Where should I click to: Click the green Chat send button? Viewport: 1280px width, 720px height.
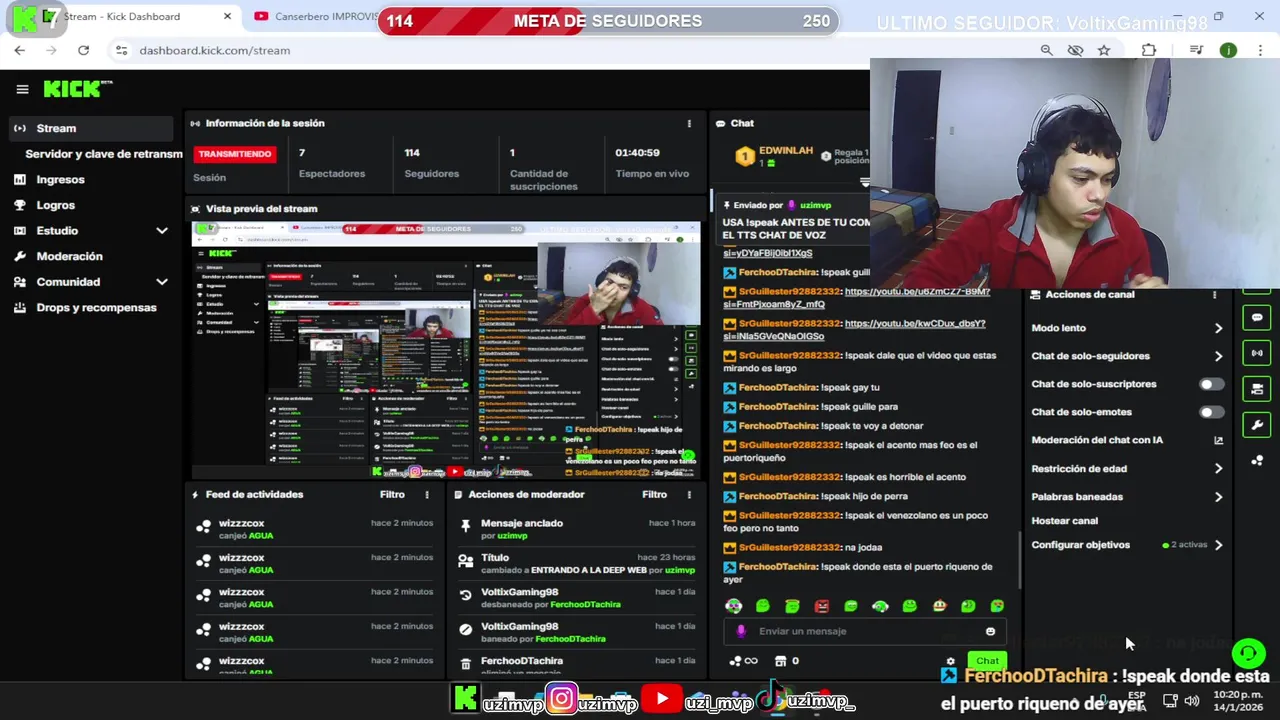(987, 661)
